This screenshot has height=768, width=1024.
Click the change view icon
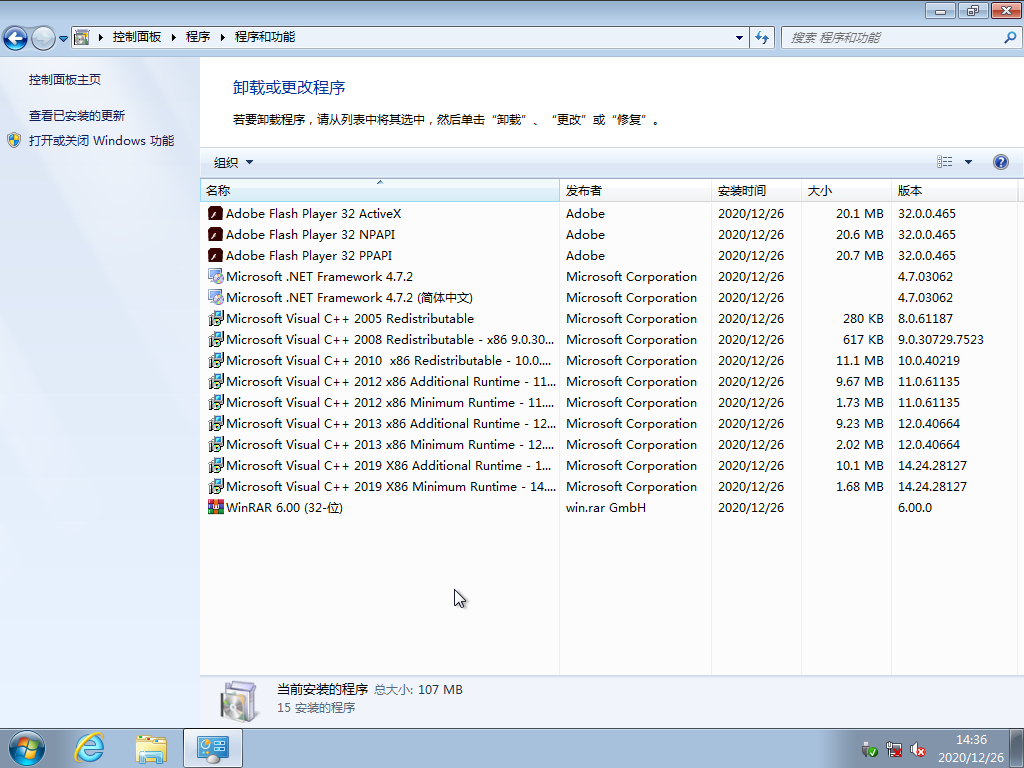pos(944,162)
